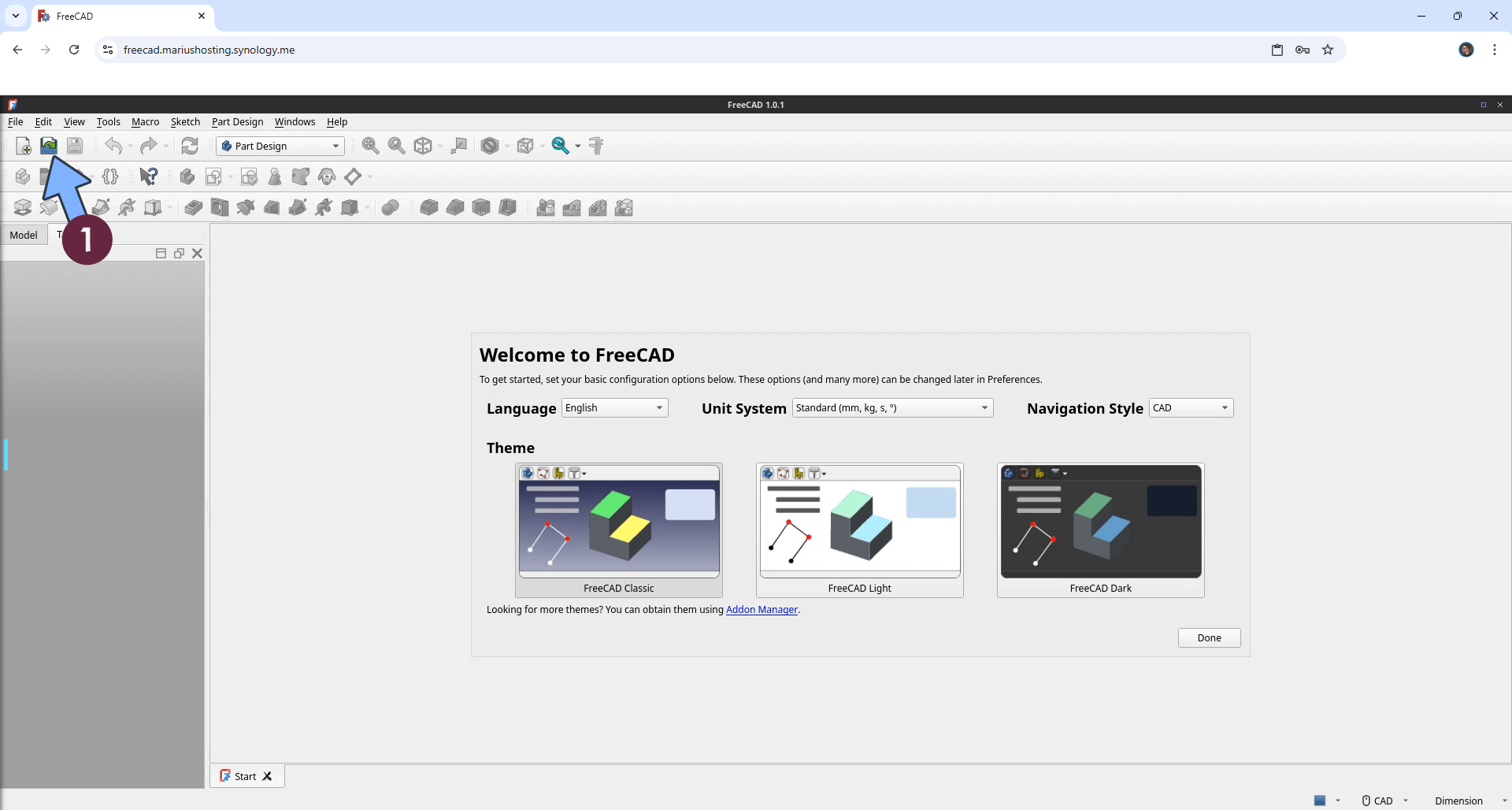Click the Fillet tool icon
The image size is (1512, 810).
coord(429,207)
